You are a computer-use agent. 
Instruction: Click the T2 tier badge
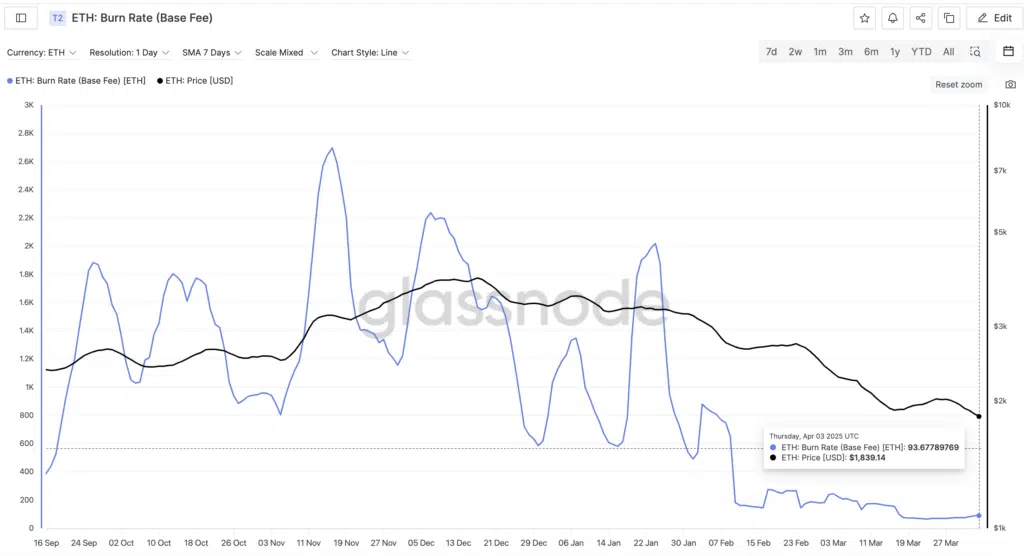click(x=58, y=18)
